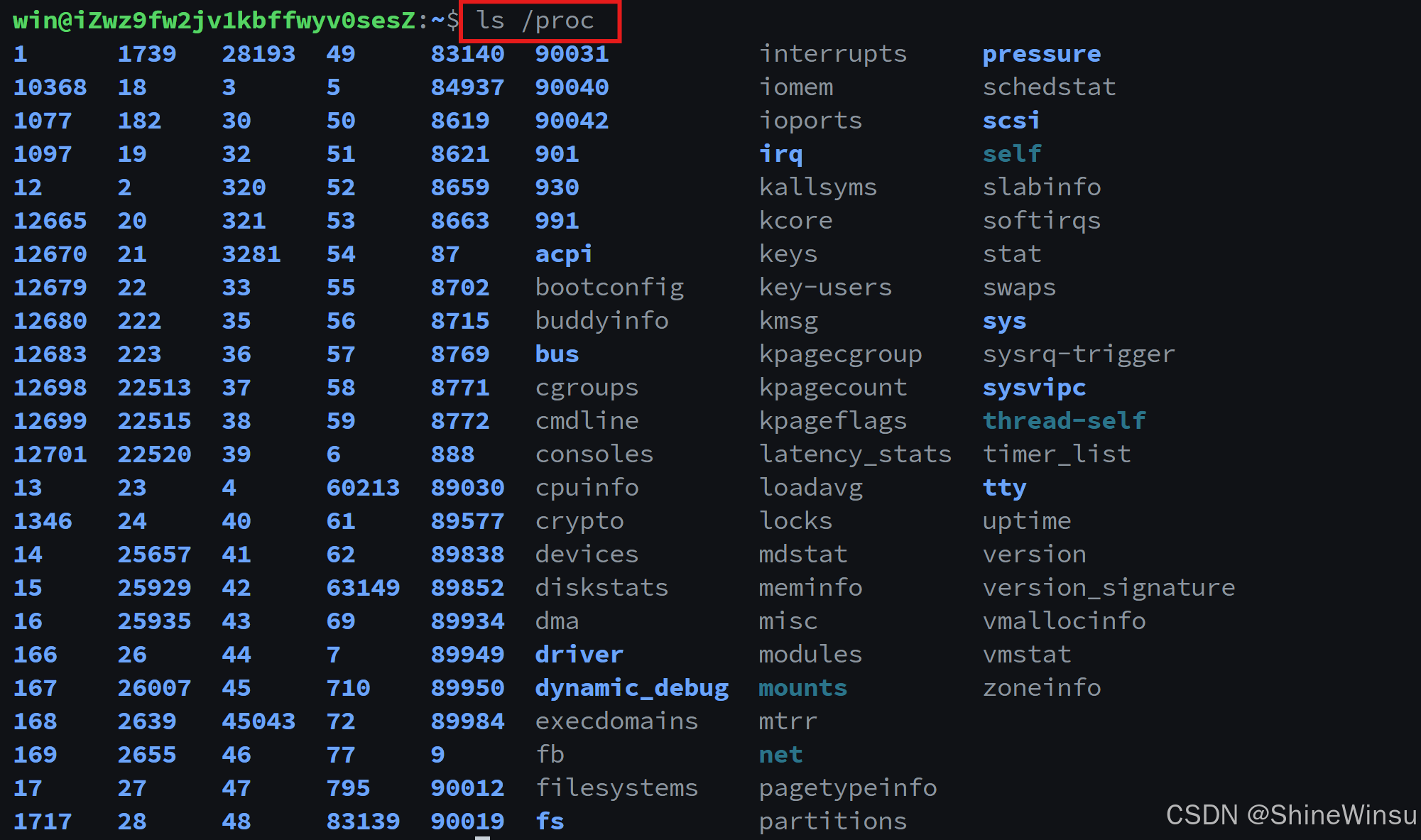Image resolution: width=1421 pixels, height=840 pixels.
Task: Select the 'kpagecgroup' file entry
Action: click(x=840, y=354)
